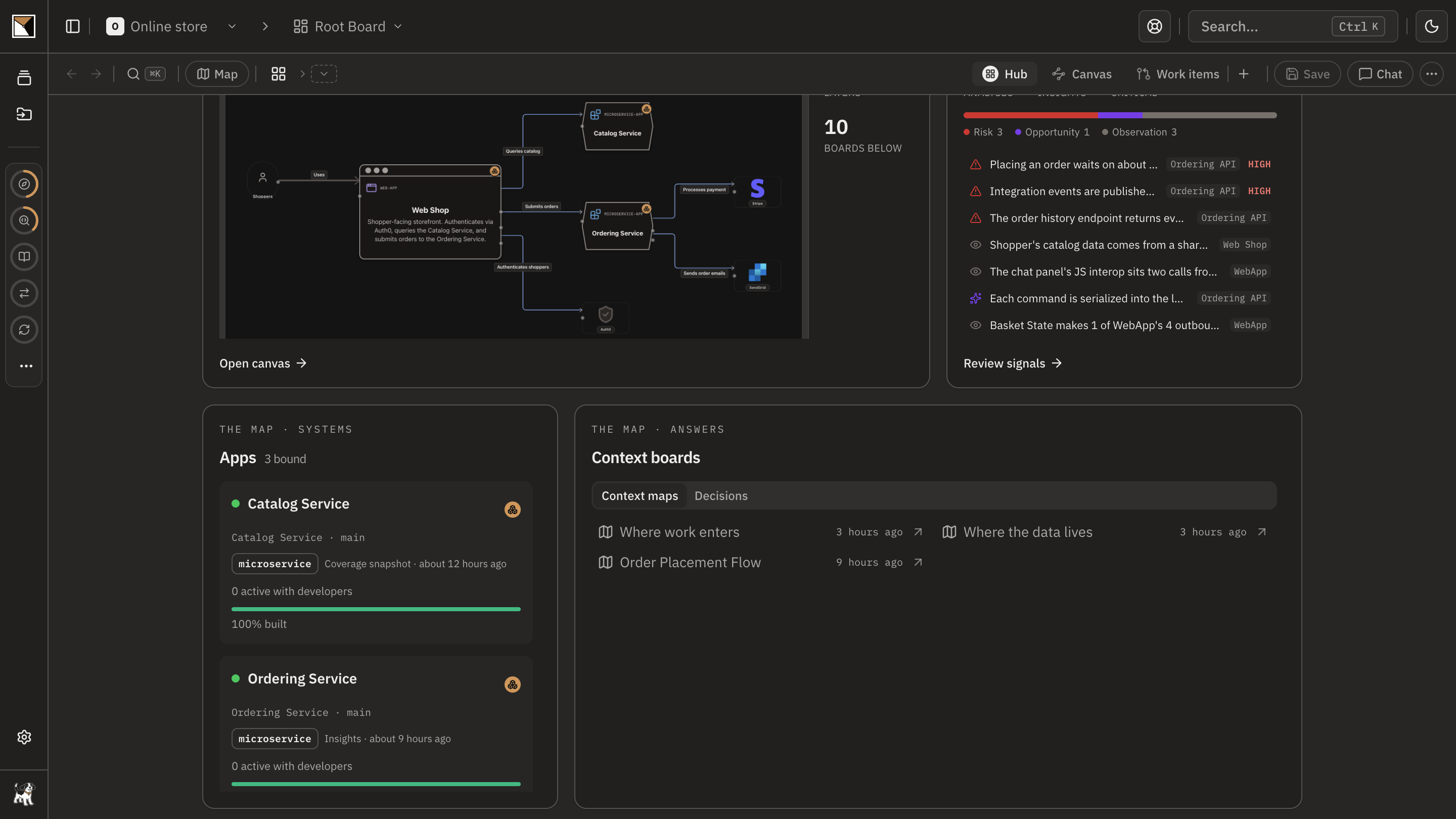Open the book docs sidebar icon

pyautogui.click(x=24, y=257)
